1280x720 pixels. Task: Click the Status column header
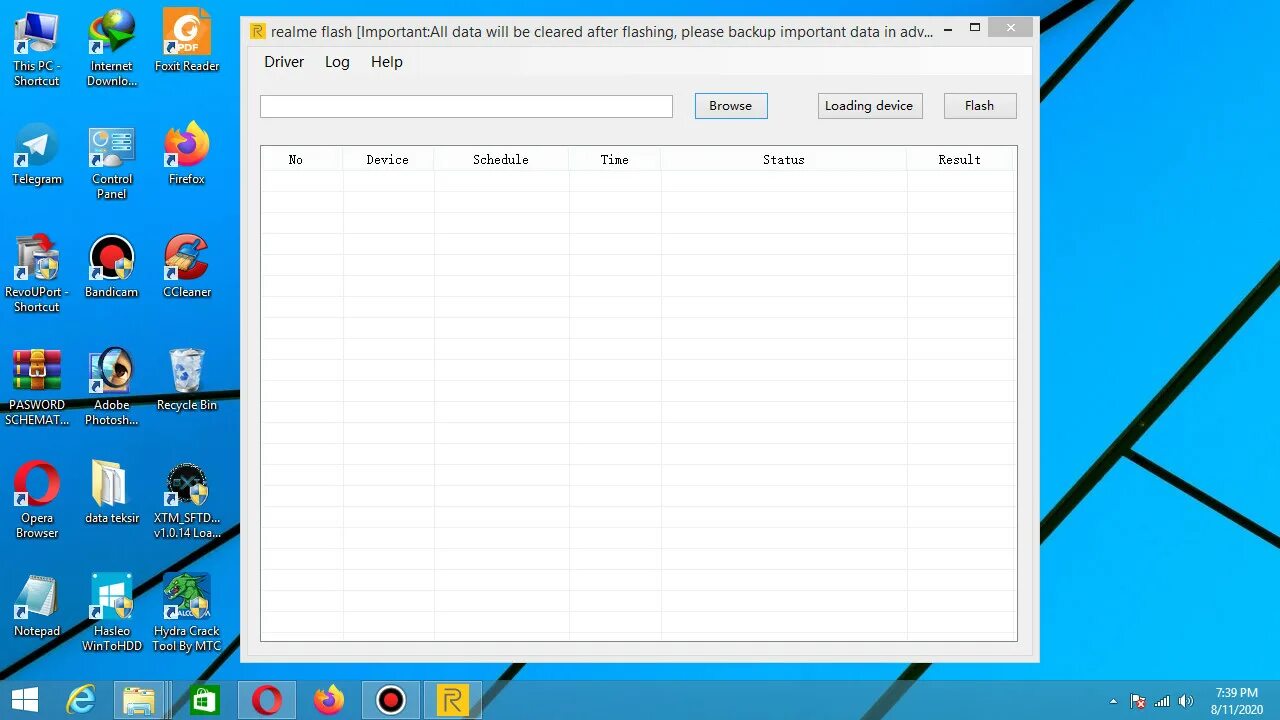click(x=784, y=159)
